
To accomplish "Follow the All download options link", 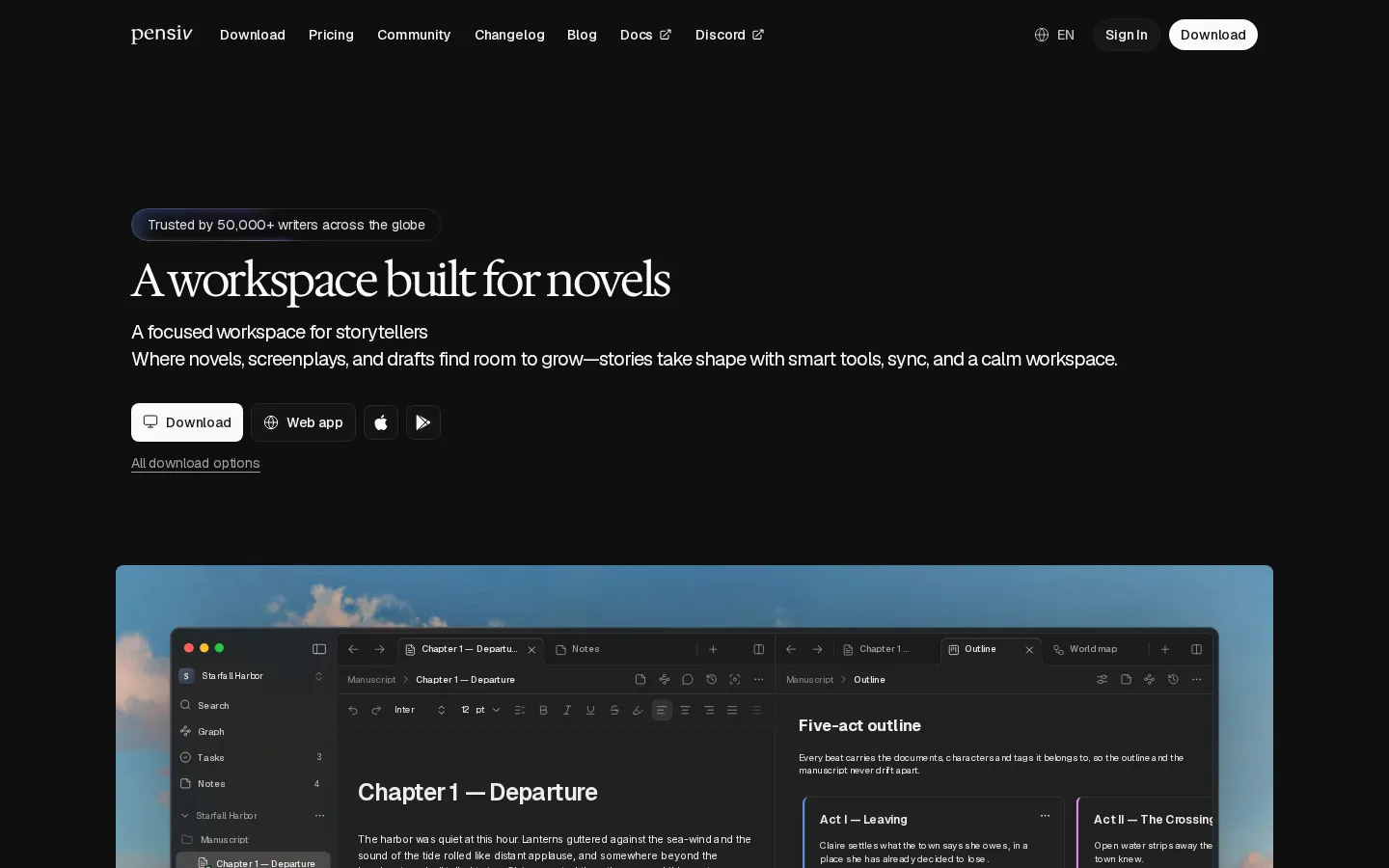I will (196, 463).
